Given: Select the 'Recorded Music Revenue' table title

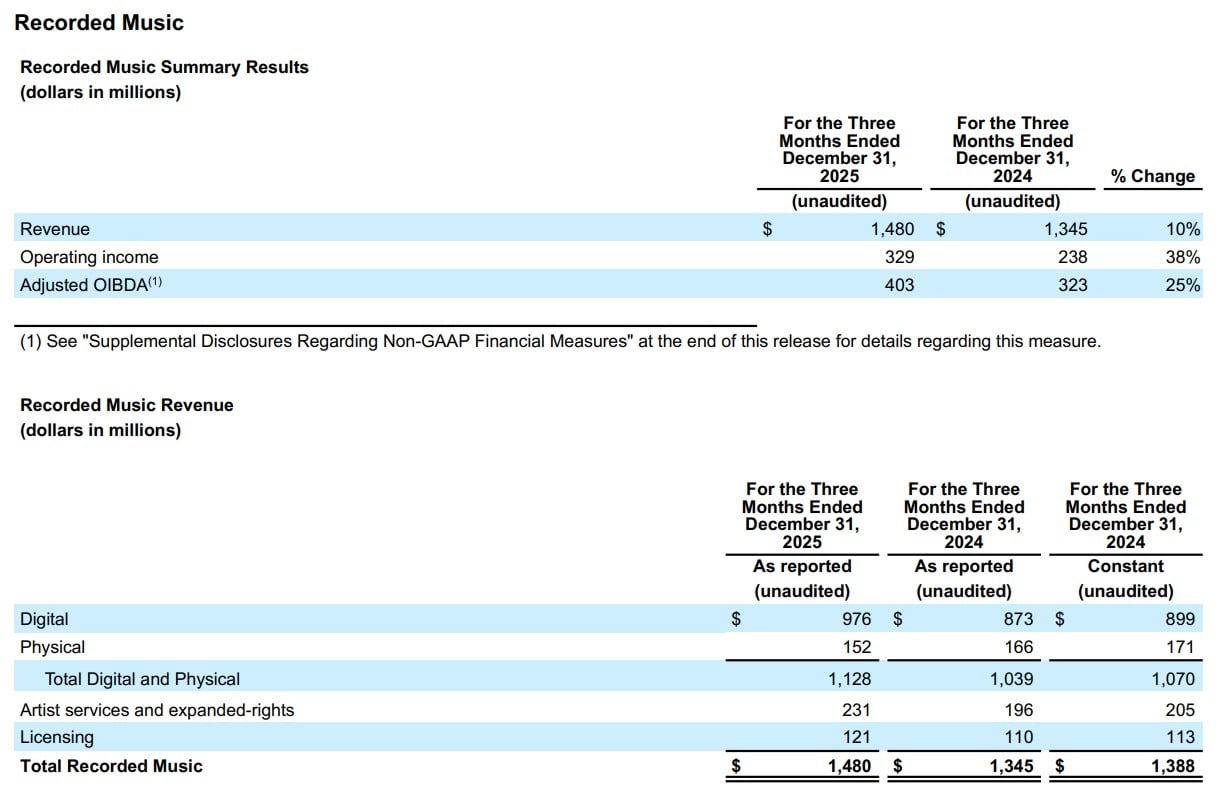Looking at the screenshot, I should click(127, 405).
